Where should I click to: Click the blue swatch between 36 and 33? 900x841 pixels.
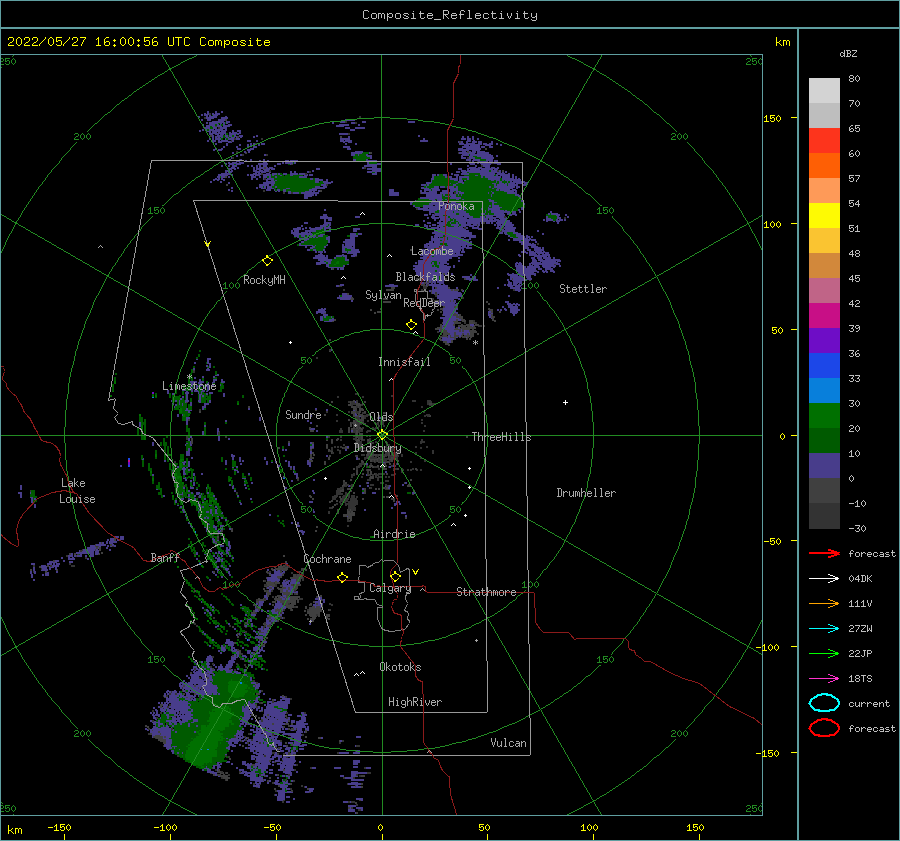824,365
